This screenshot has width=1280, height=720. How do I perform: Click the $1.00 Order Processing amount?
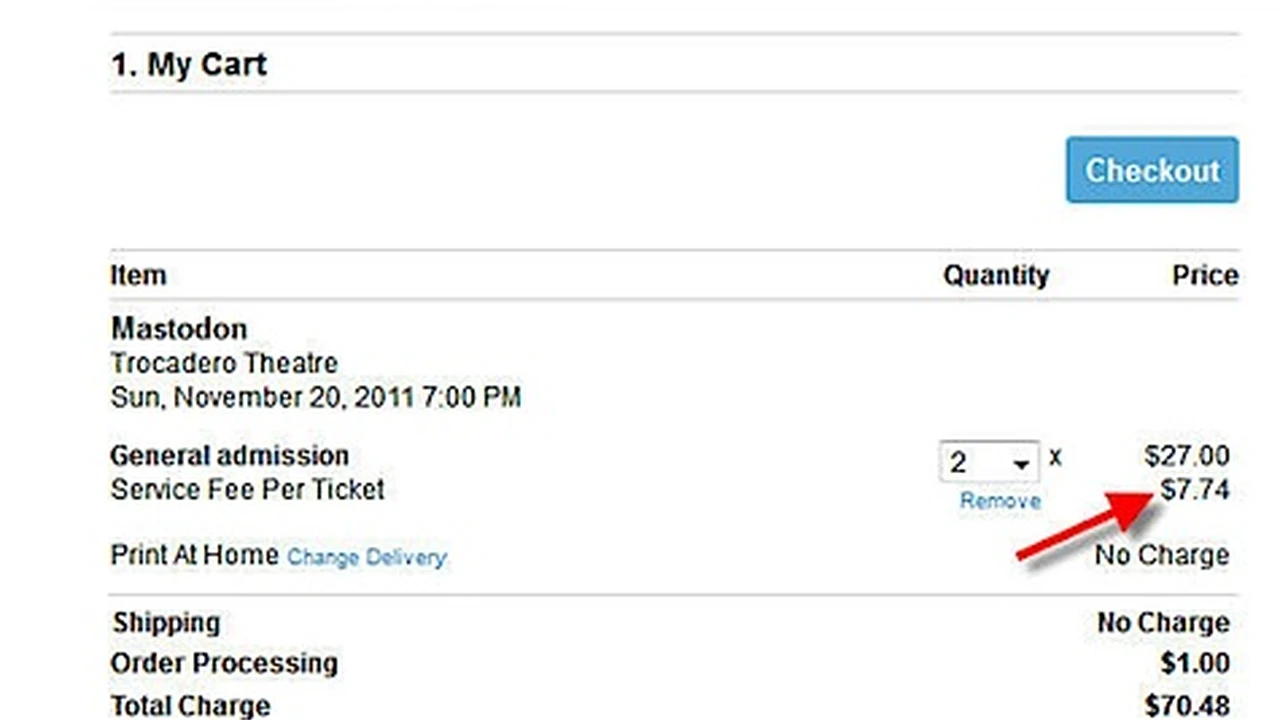tap(1195, 663)
